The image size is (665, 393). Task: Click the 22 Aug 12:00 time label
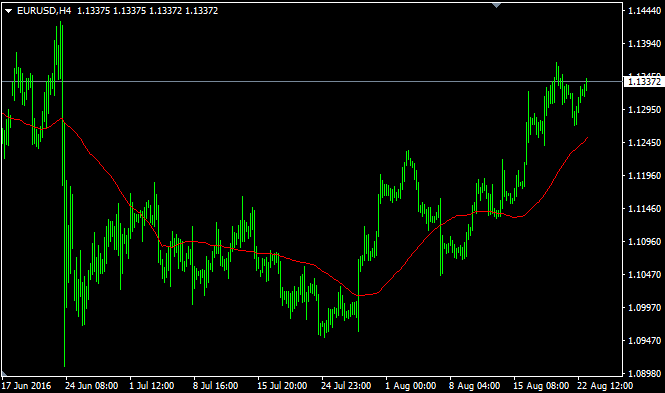coord(605,386)
